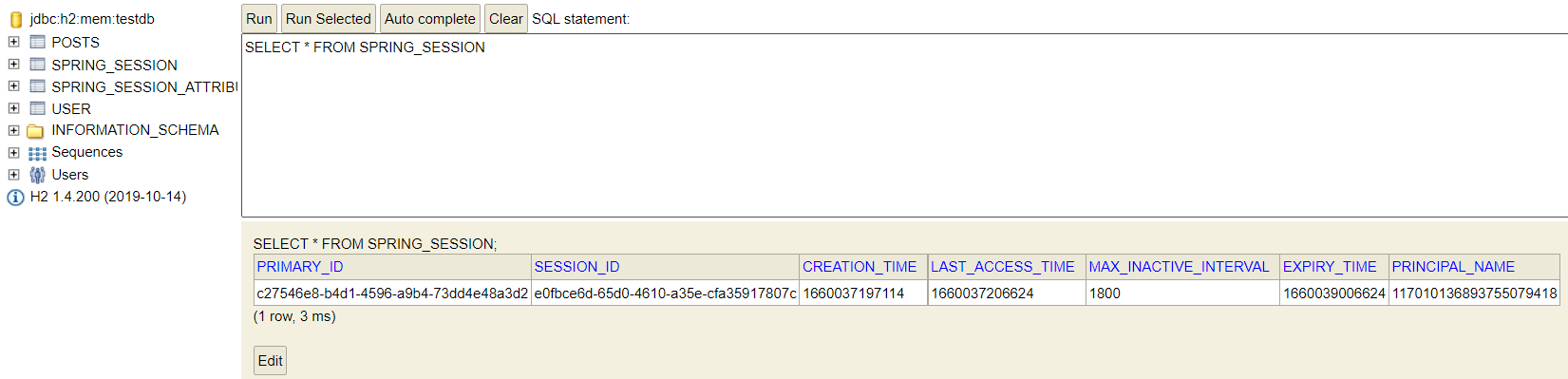Expand the SPRING_SESSION_ATTRIBUTES node
The width and height of the screenshot is (1568, 379).
click(13, 86)
